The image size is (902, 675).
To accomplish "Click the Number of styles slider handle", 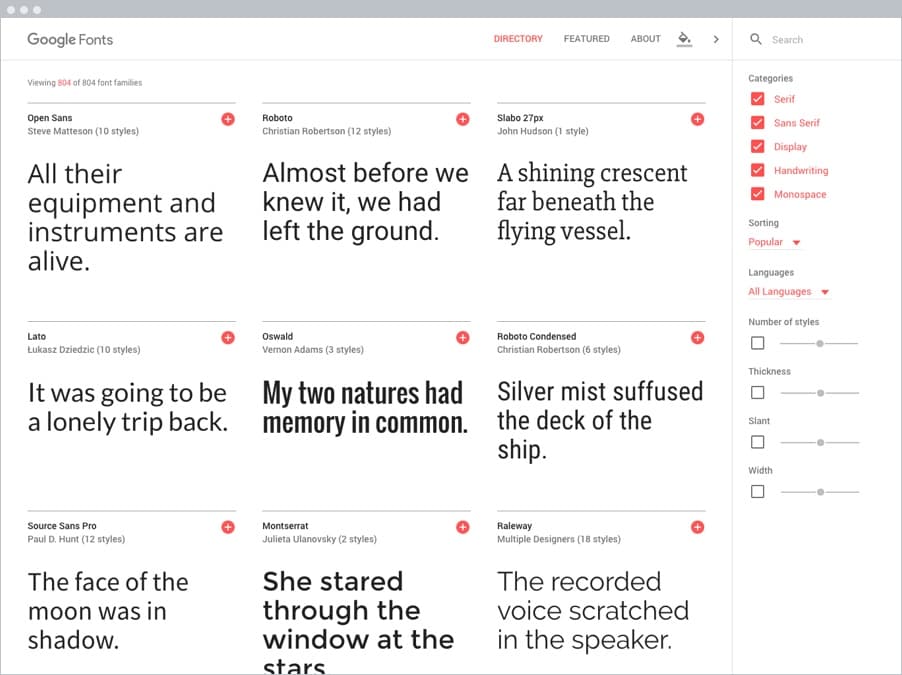I will (820, 344).
